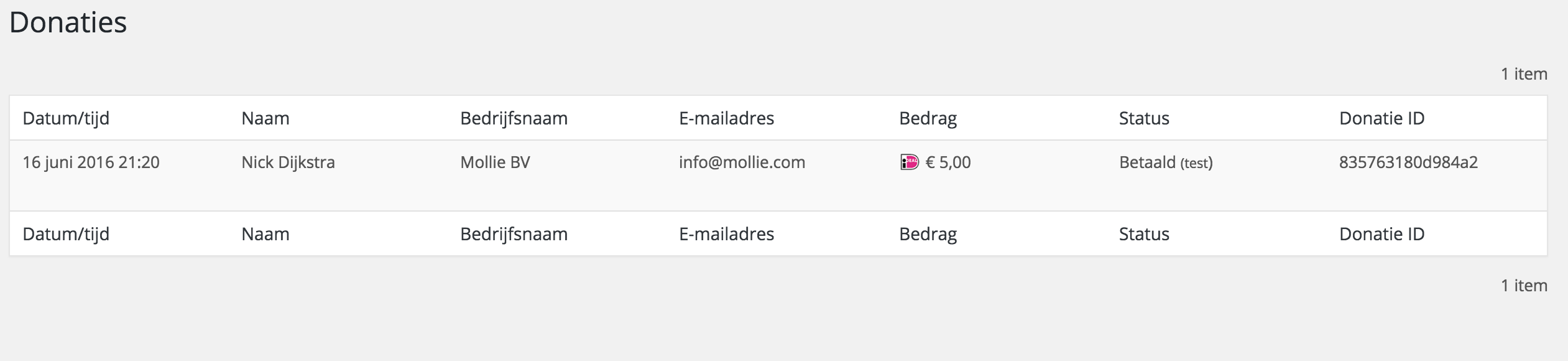Select the Nick Dijkstra name cell
The image size is (1568, 361).
coord(288,162)
